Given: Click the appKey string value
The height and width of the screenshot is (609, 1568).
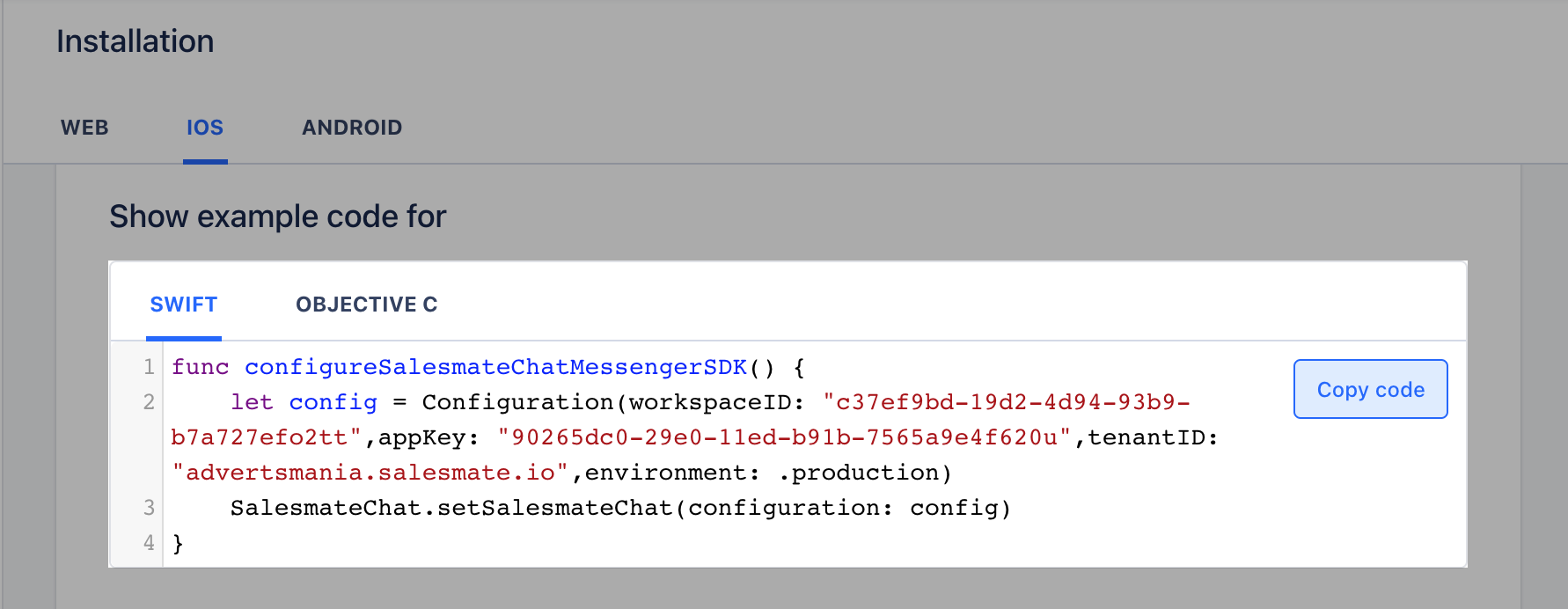Looking at the screenshot, I should click(x=784, y=437).
